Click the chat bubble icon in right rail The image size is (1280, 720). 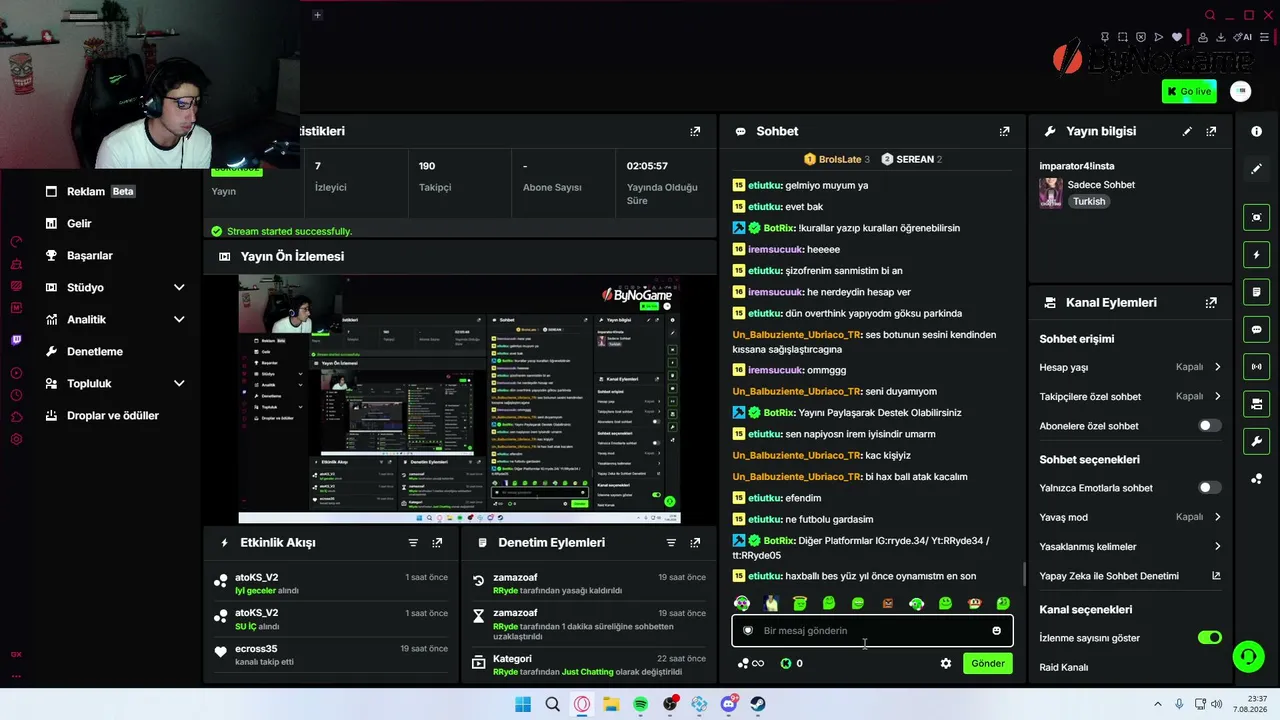1257,329
